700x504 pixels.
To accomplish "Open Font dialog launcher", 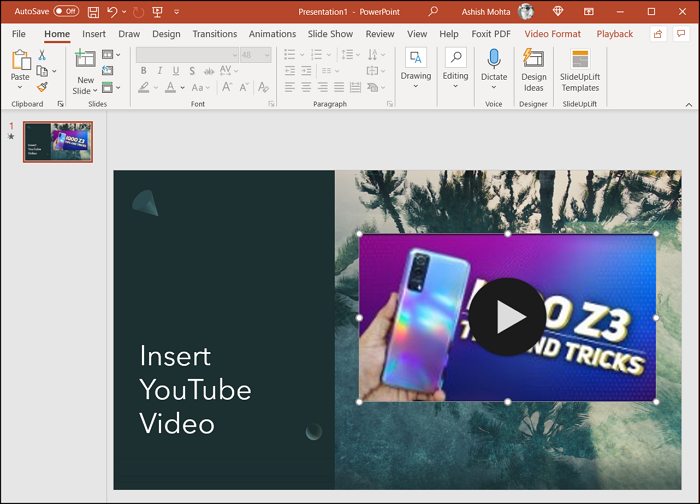I will pos(271,104).
